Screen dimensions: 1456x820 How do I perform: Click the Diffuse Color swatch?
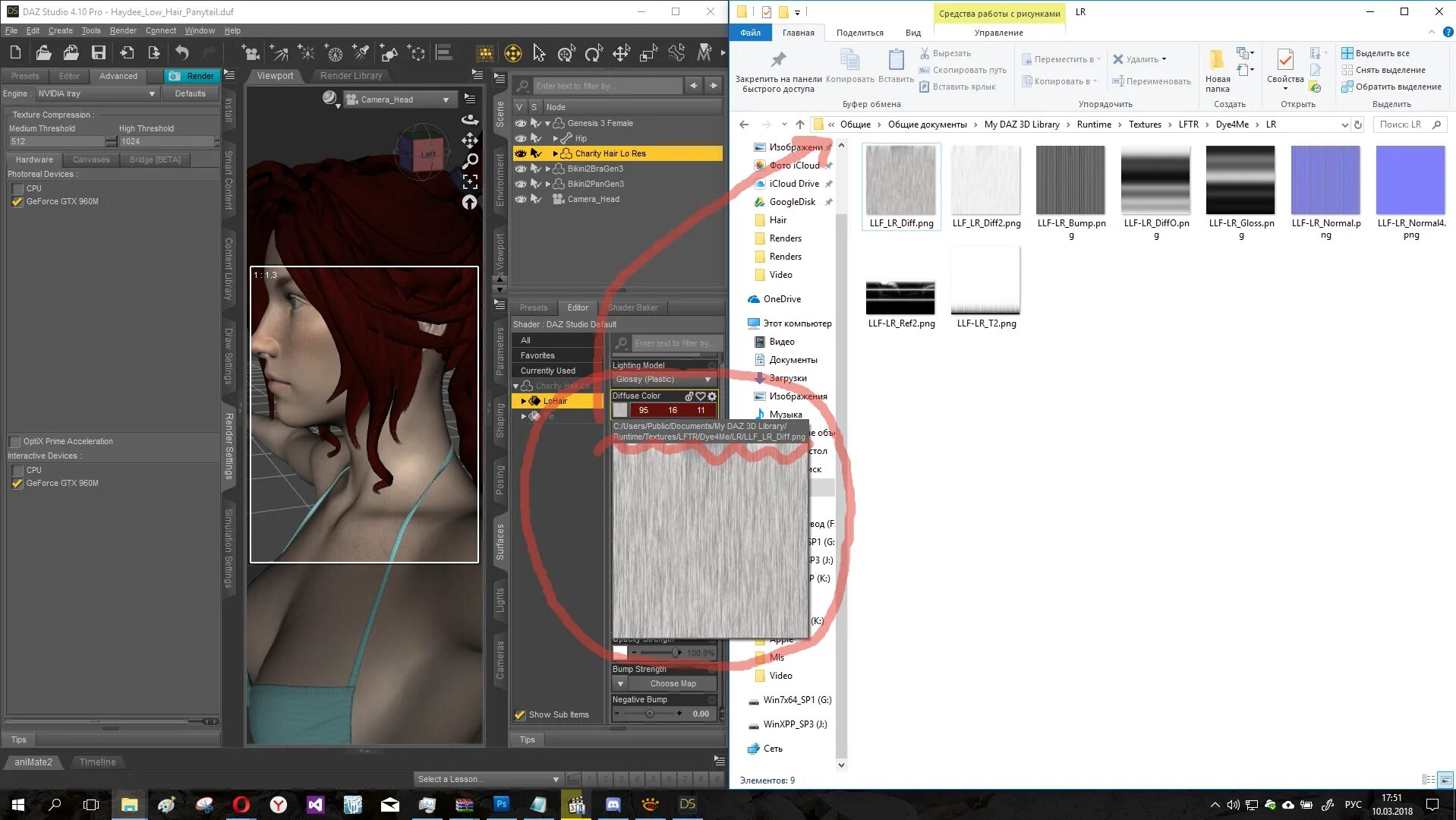pos(620,410)
